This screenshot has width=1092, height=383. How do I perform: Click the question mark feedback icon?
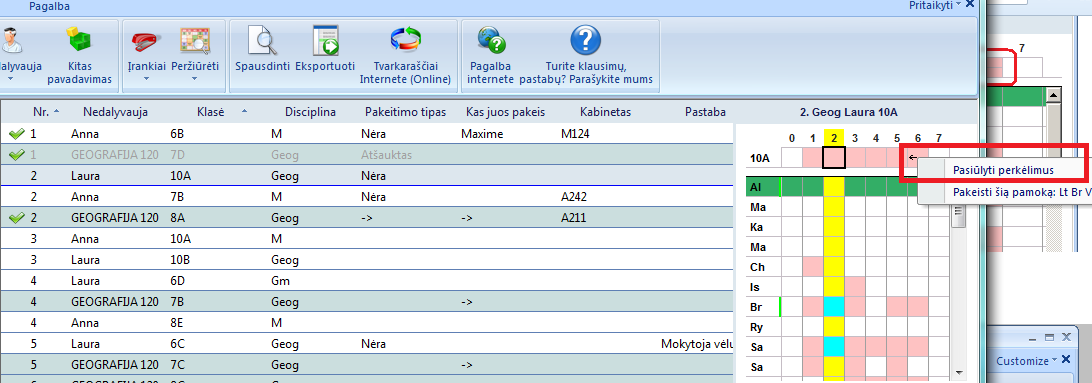coord(585,40)
